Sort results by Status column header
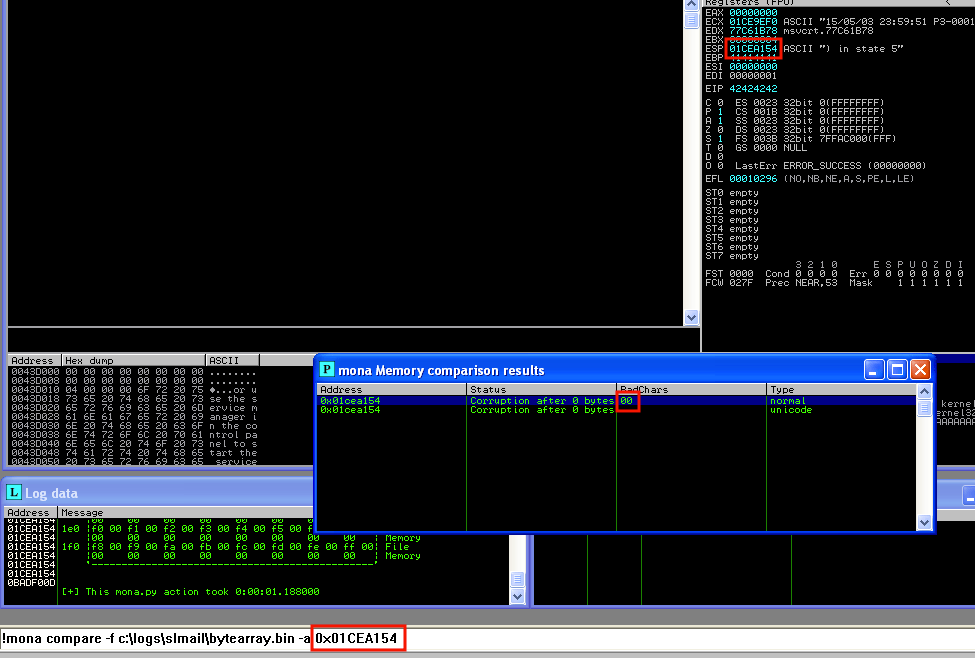 [x=540, y=389]
